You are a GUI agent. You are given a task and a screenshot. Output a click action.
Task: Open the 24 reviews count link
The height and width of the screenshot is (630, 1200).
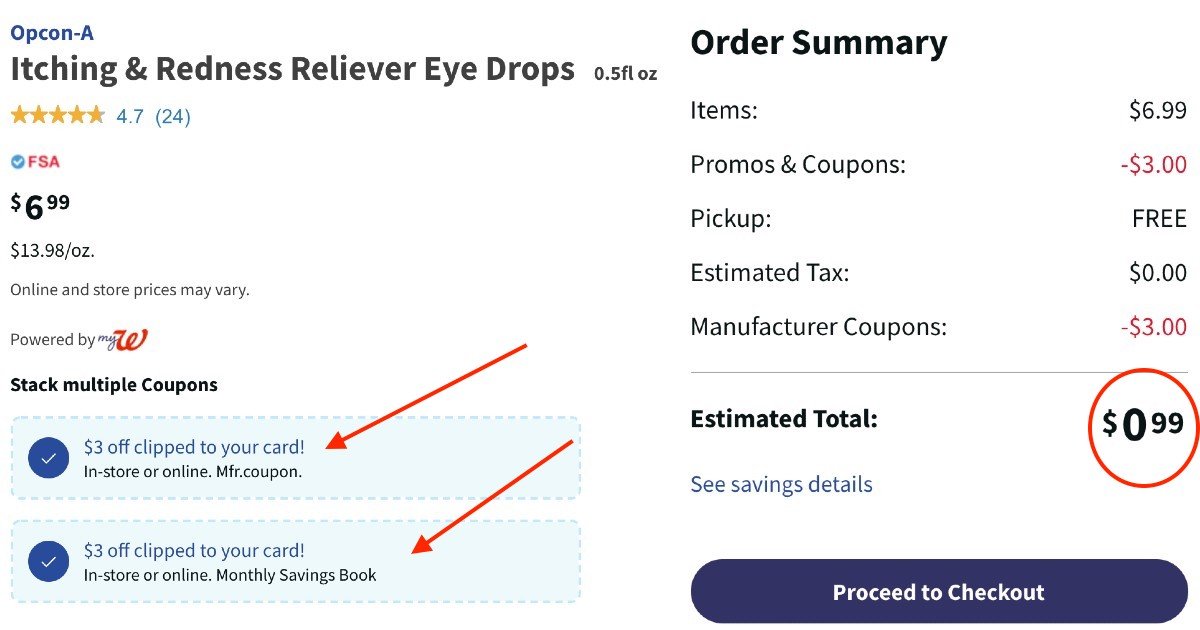point(172,117)
